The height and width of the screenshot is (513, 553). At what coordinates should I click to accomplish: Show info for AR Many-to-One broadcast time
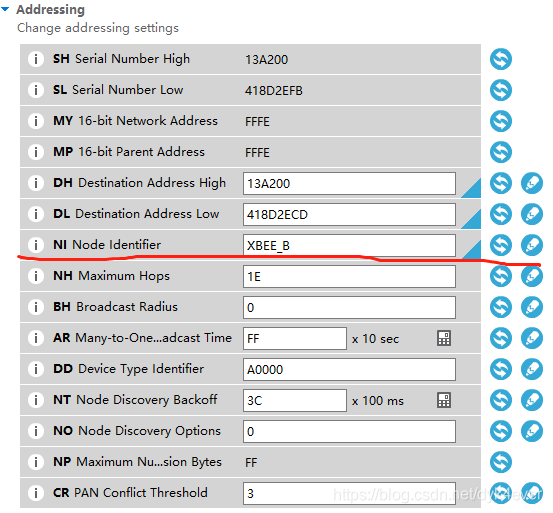[36, 338]
